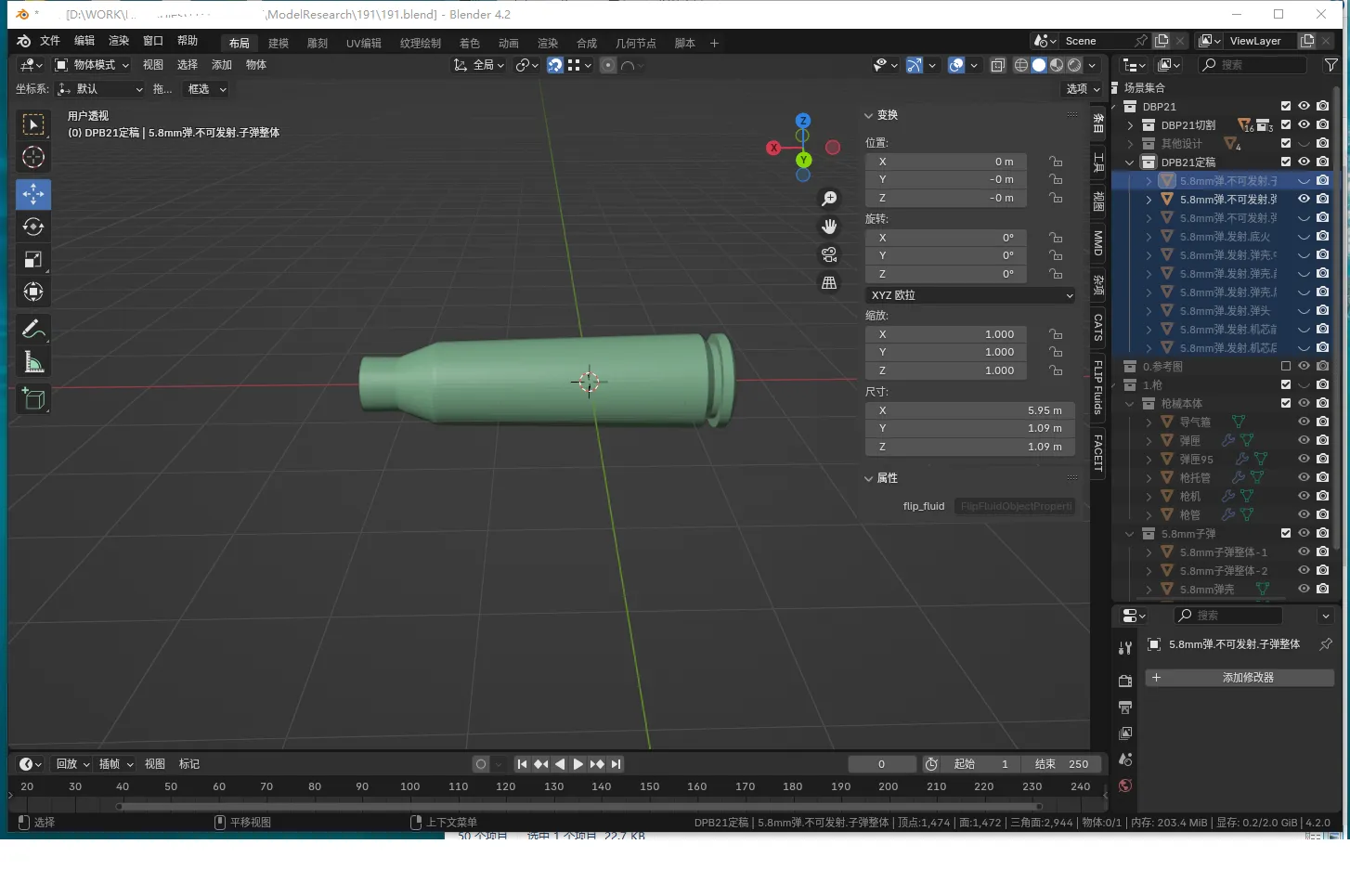Viewport: 1350px width, 896px height.
Task: Select the Move tool in the left toolbar
Action: point(33,194)
